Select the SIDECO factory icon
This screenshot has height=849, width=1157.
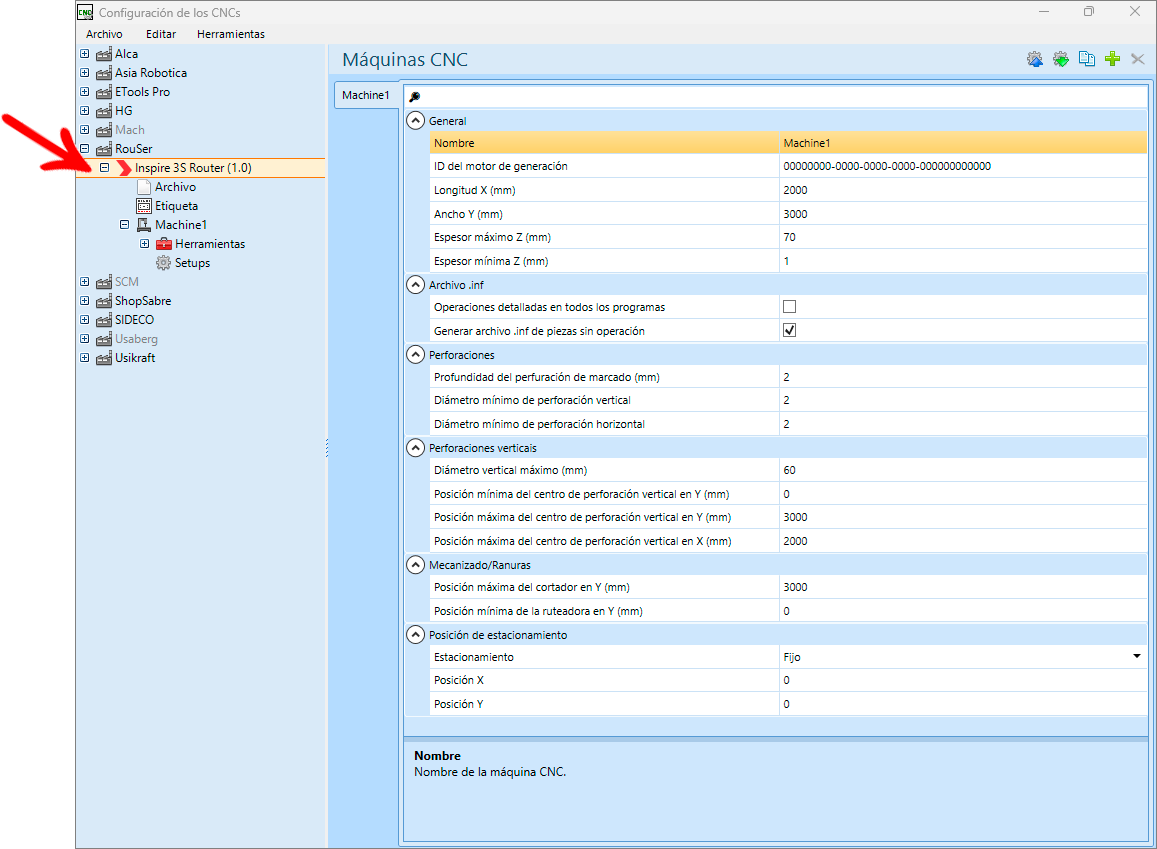[104, 320]
